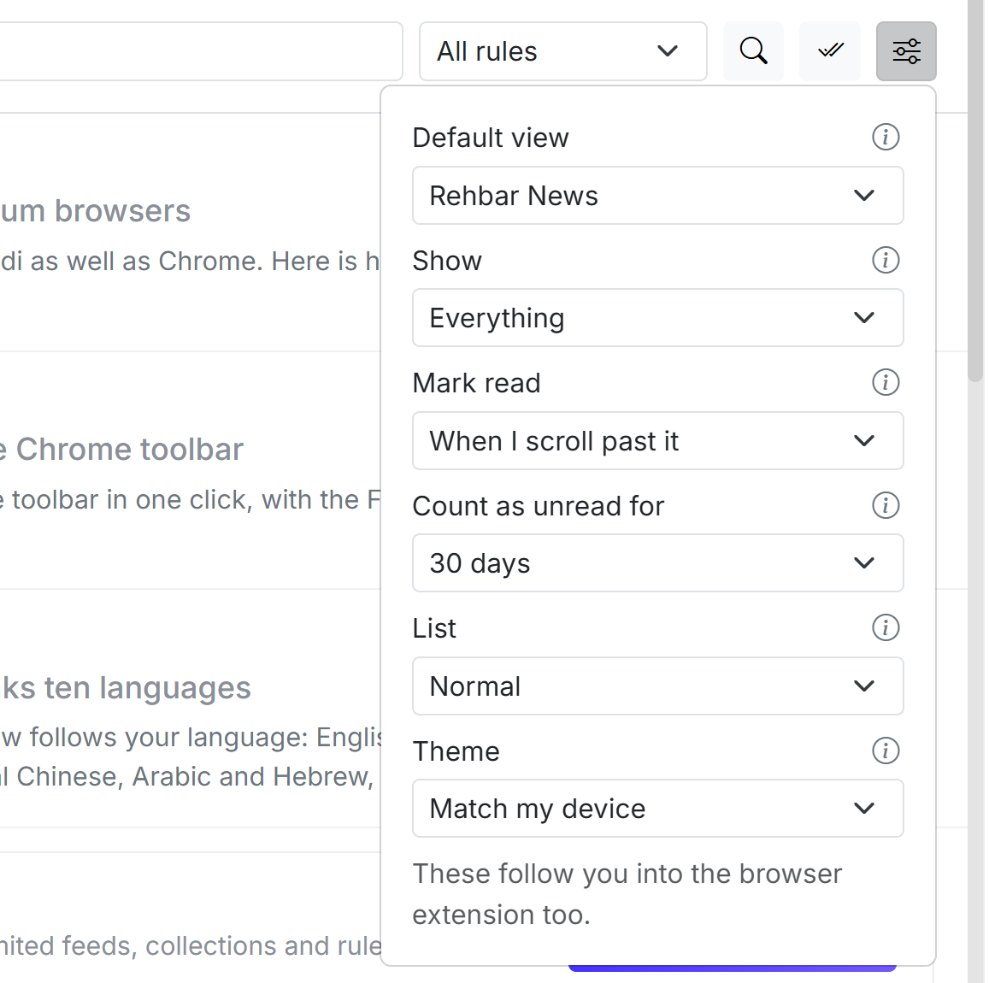Click the These follow you into the browser note
This screenshot has width=989, height=983.
point(627,894)
